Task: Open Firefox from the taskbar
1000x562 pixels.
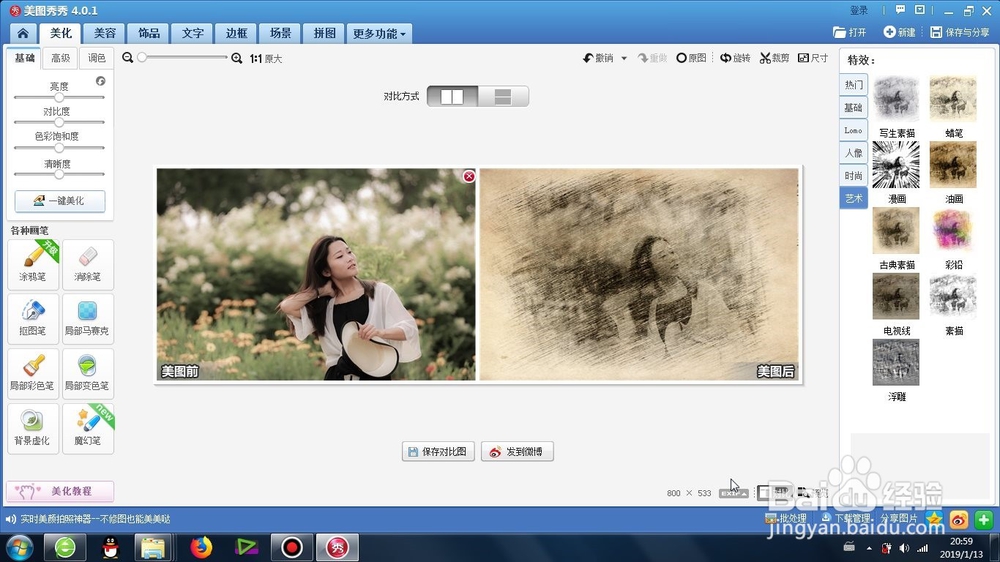Action: 201,547
